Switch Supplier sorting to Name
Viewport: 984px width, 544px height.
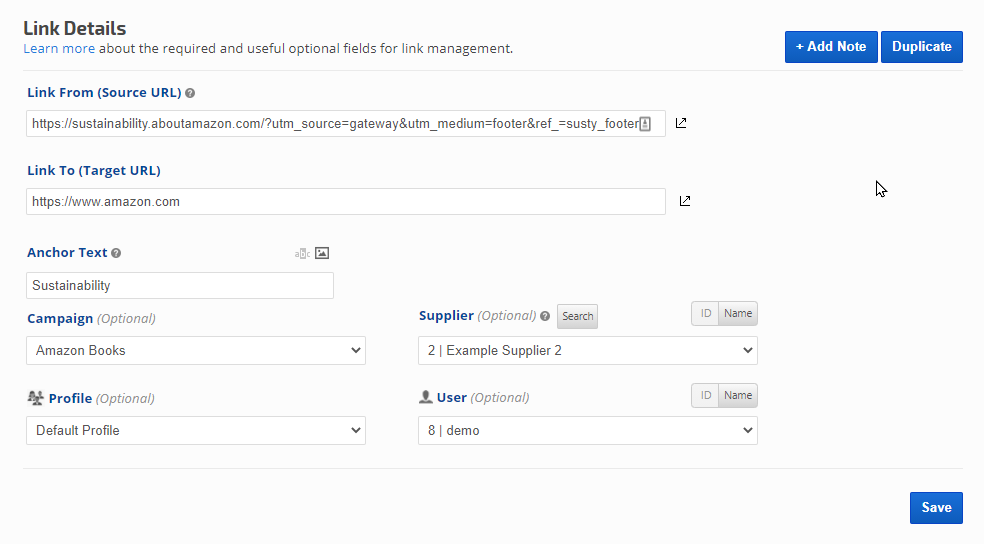point(738,314)
